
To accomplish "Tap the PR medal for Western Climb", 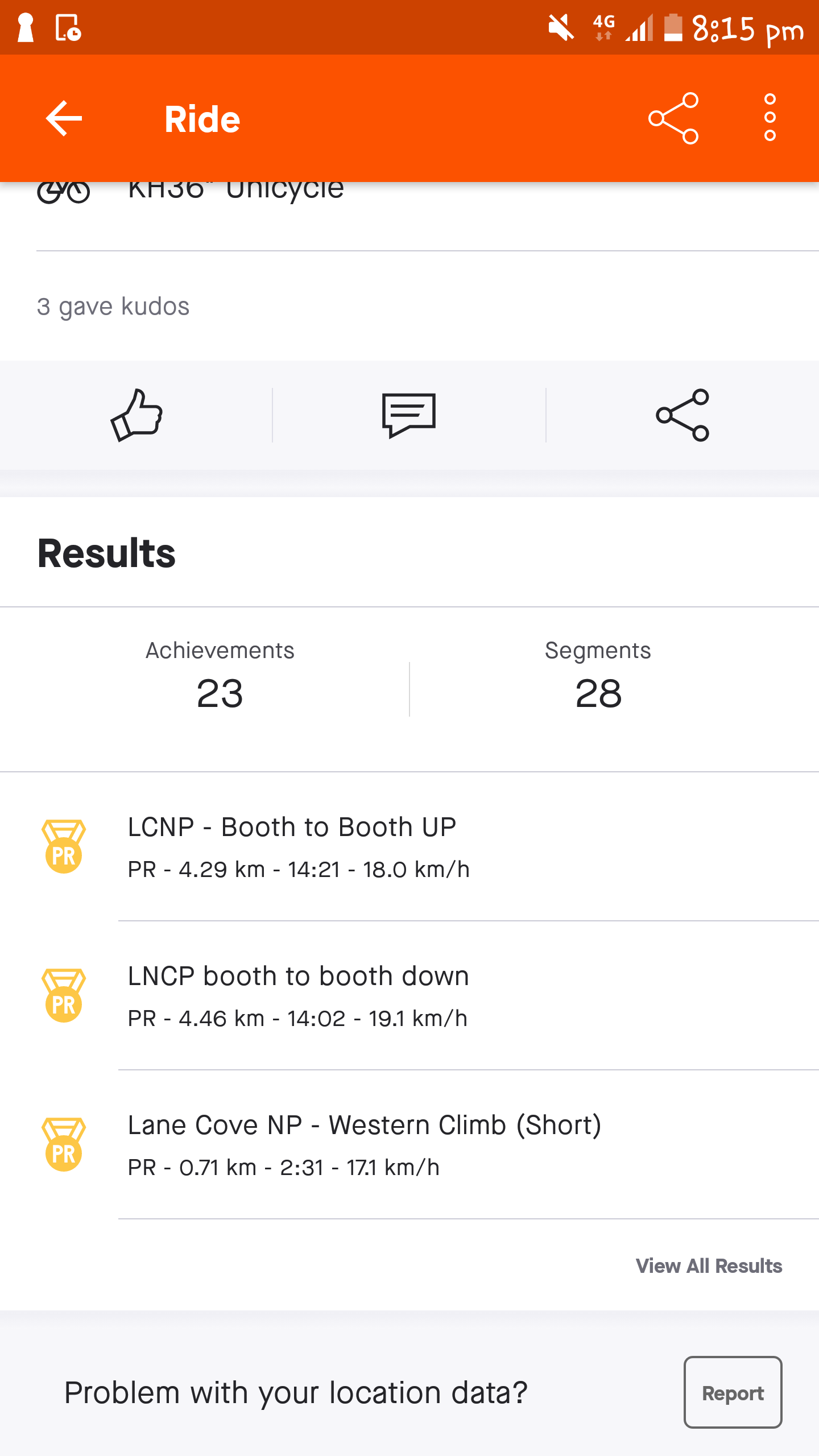I will coord(63,1144).
